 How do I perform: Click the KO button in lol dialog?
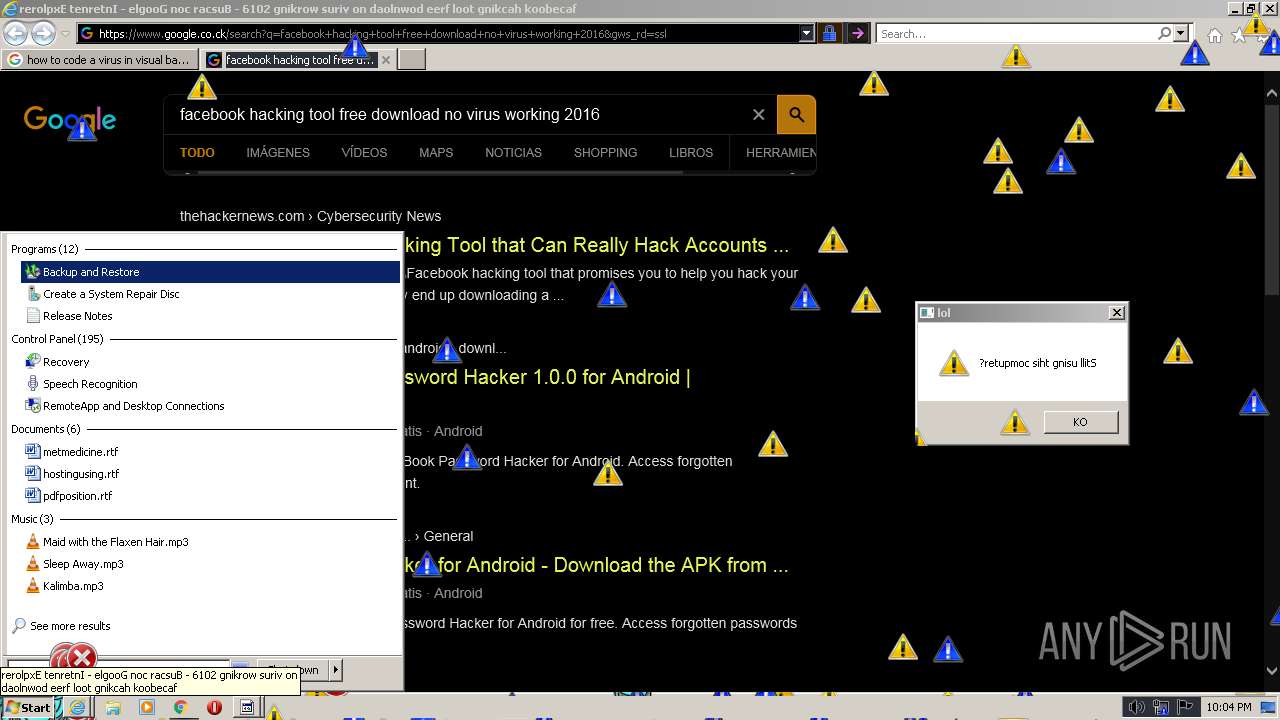pyautogui.click(x=1080, y=422)
